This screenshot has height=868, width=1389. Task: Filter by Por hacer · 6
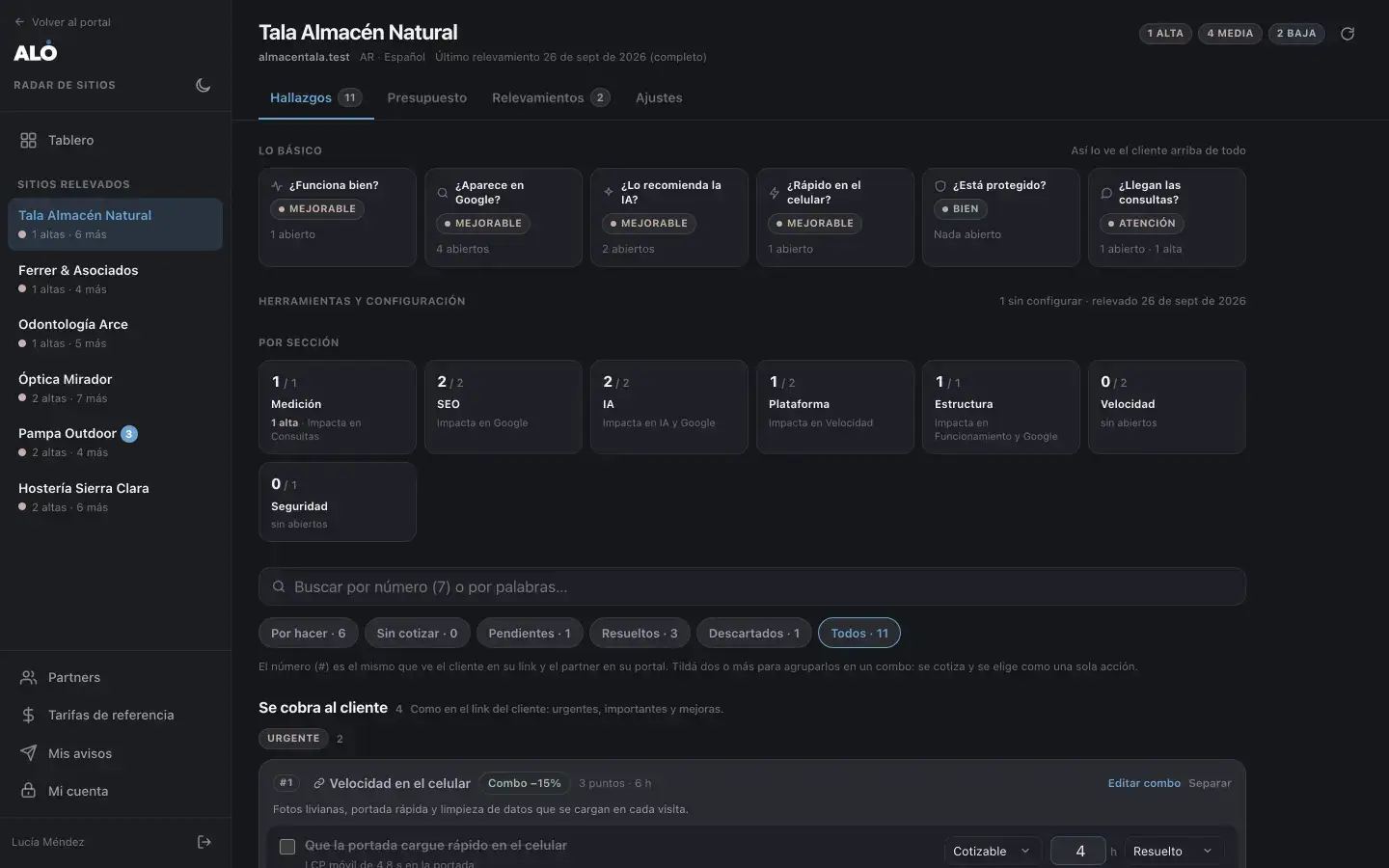point(309,634)
